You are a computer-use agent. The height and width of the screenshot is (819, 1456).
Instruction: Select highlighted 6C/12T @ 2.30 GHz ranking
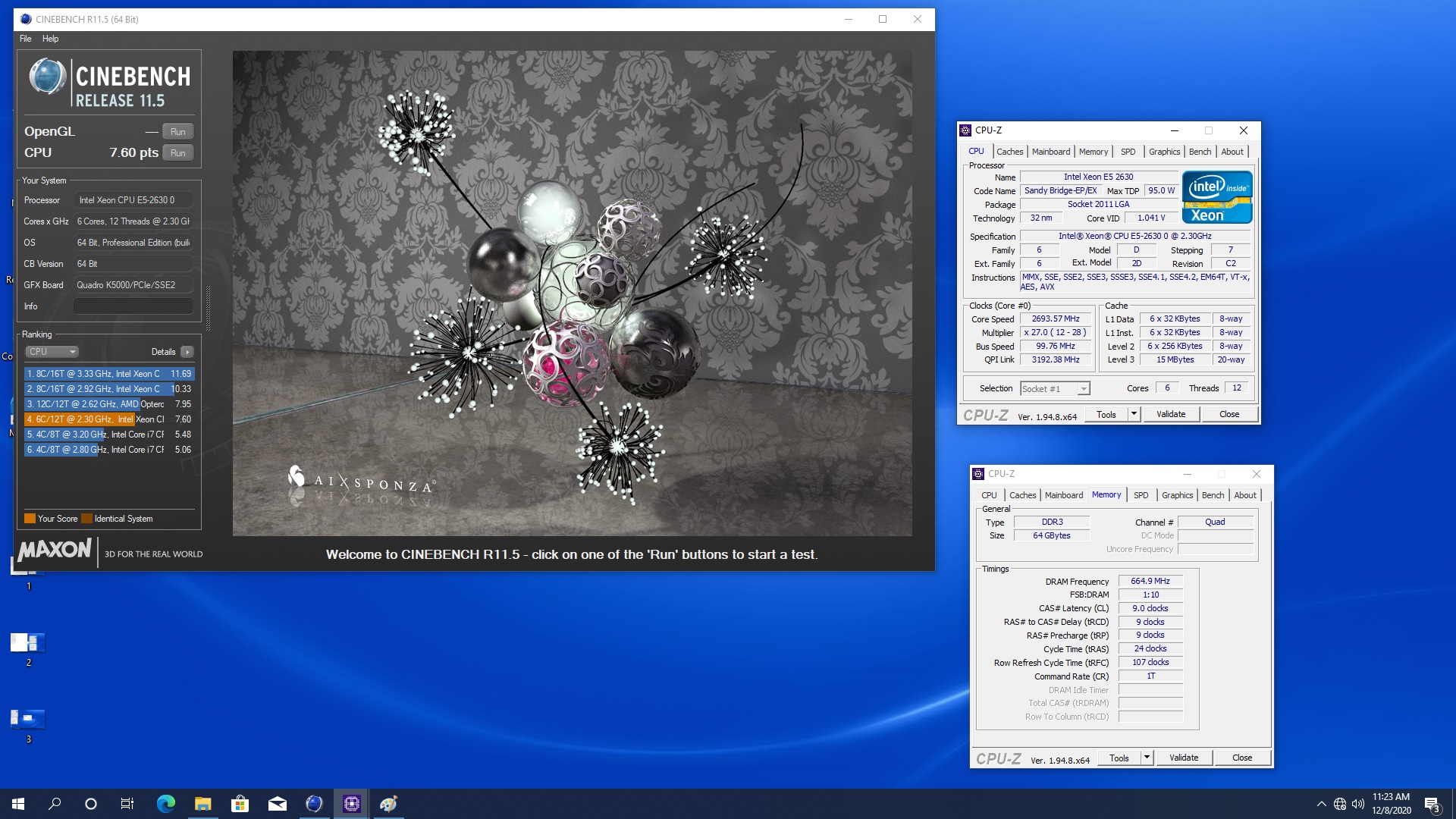point(109,419)
